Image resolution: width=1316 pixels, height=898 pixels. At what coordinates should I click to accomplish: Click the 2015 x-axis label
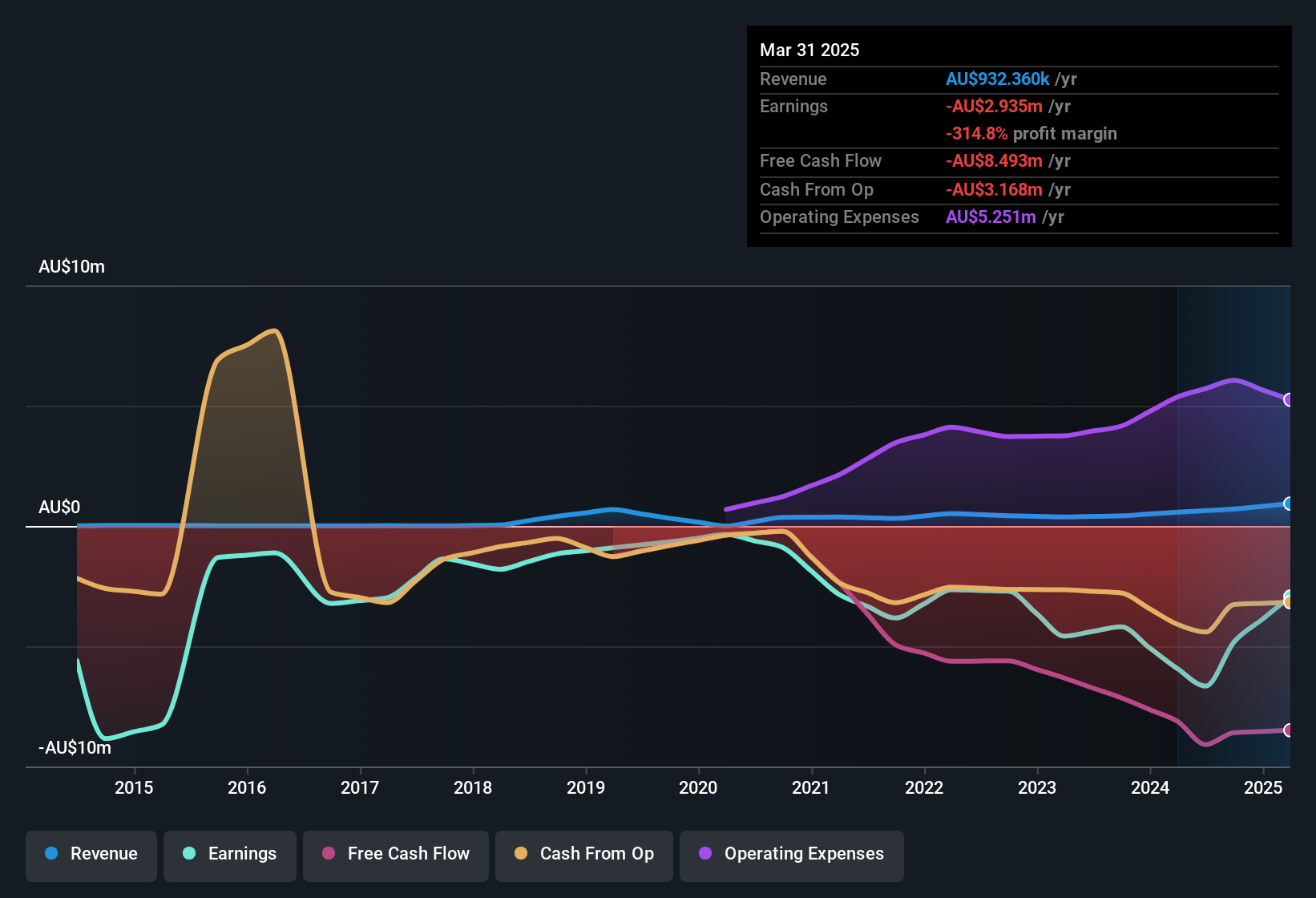134,787
